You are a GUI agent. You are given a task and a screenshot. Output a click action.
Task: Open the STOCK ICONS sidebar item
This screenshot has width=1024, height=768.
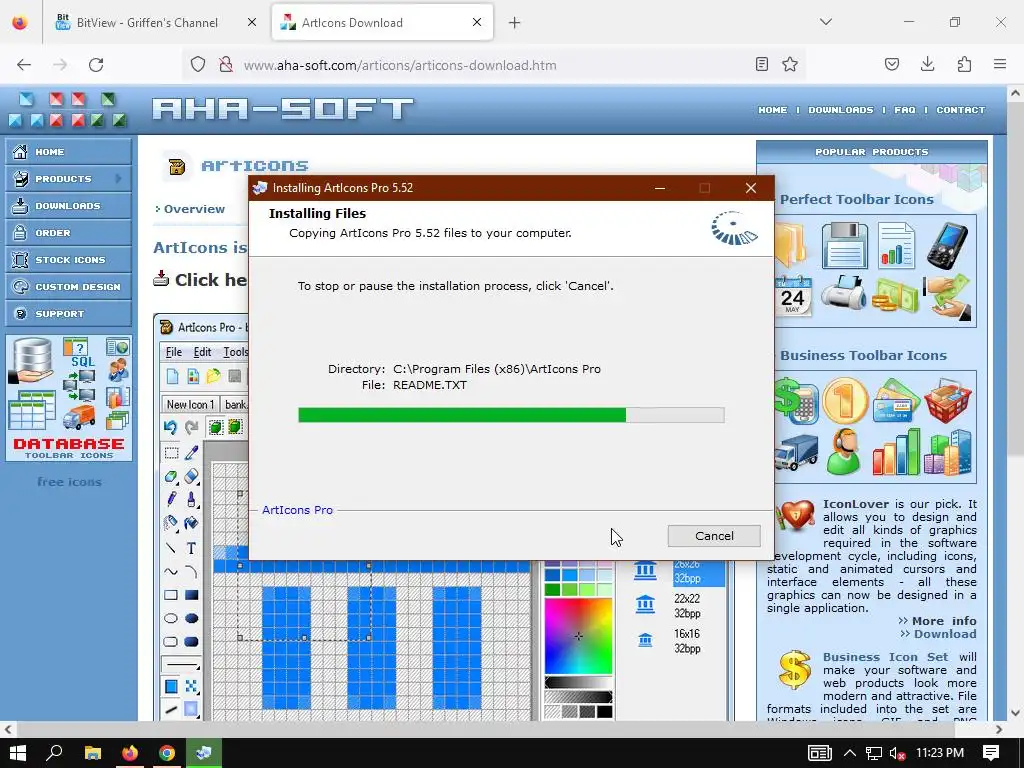(69, 259)
